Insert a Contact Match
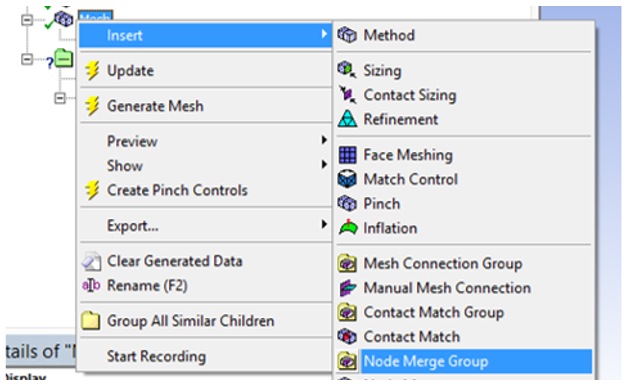Screen dimensions: 625x387 464,337
